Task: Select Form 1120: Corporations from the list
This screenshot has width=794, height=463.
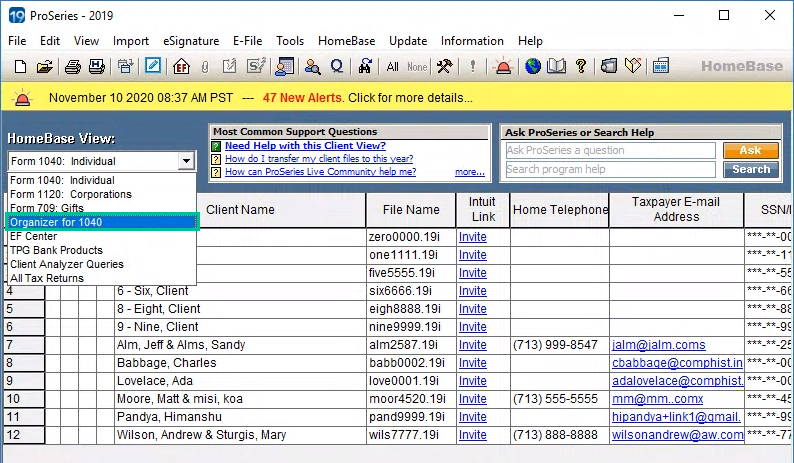Action: pos(101,195)
